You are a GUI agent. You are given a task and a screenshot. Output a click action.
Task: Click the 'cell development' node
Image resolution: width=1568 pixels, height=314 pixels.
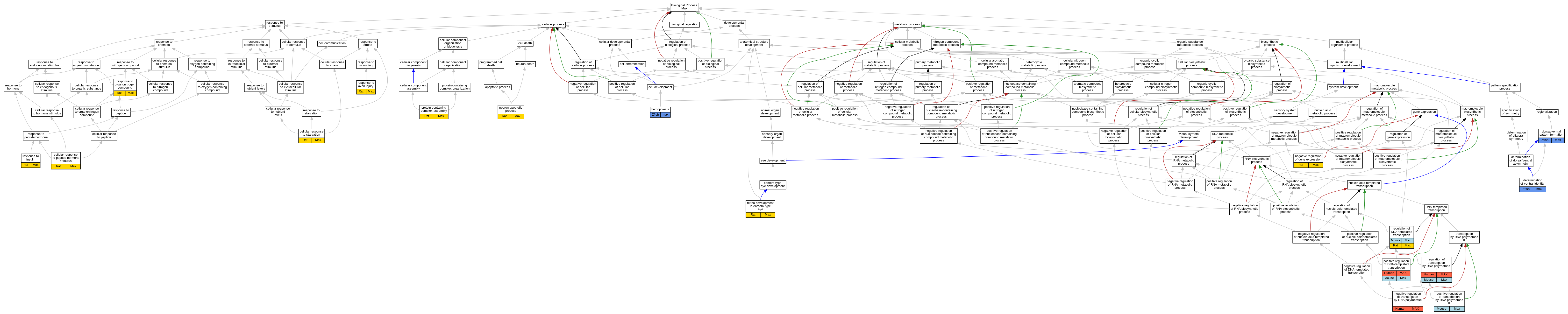660,87
